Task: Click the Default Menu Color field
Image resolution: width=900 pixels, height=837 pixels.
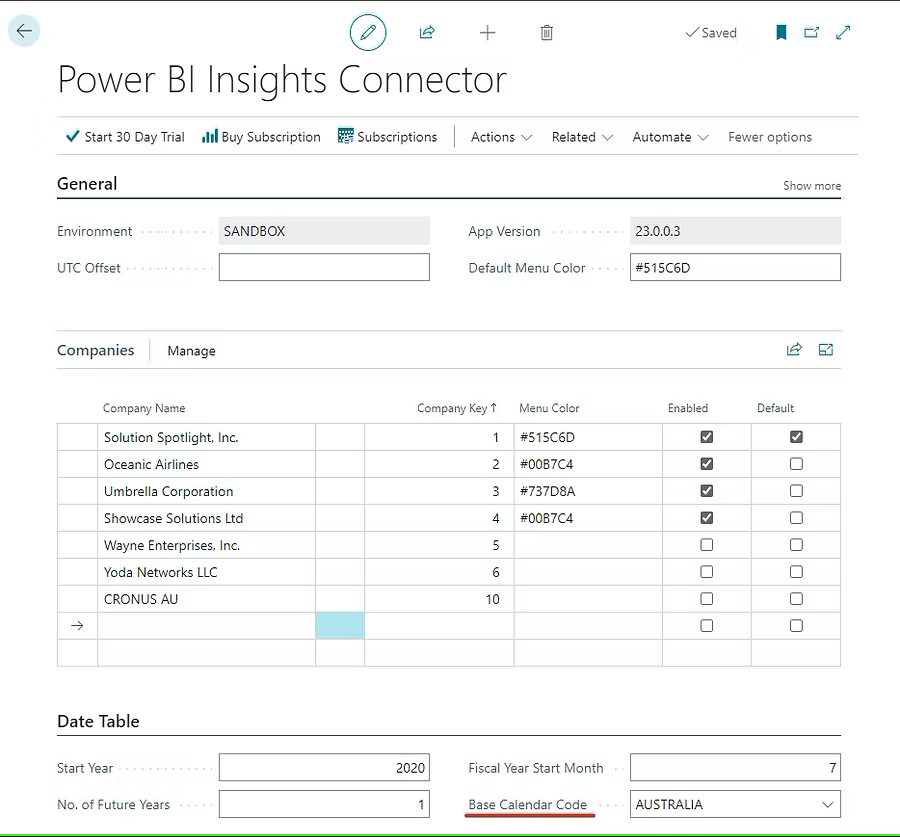Action: [735, 268]
